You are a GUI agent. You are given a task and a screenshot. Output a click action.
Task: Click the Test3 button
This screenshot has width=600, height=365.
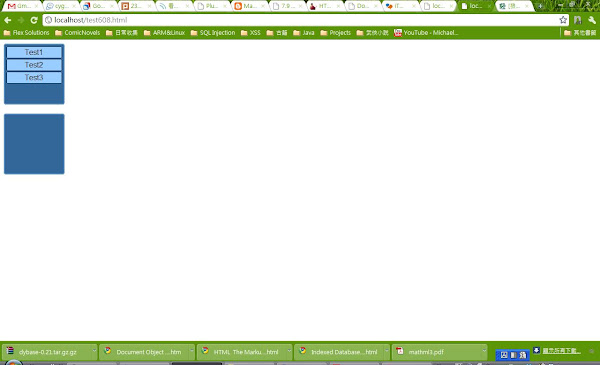(34, 78)
